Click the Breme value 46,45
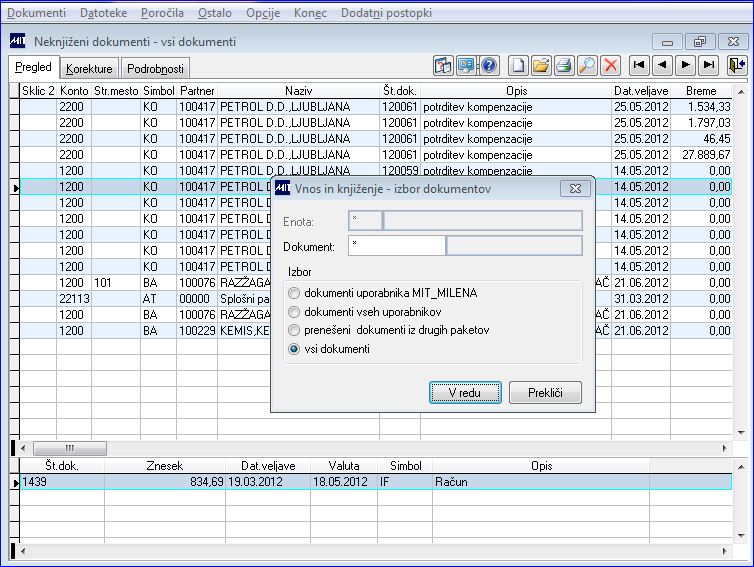This screenshot has height=567, width=754. (701, 139)
